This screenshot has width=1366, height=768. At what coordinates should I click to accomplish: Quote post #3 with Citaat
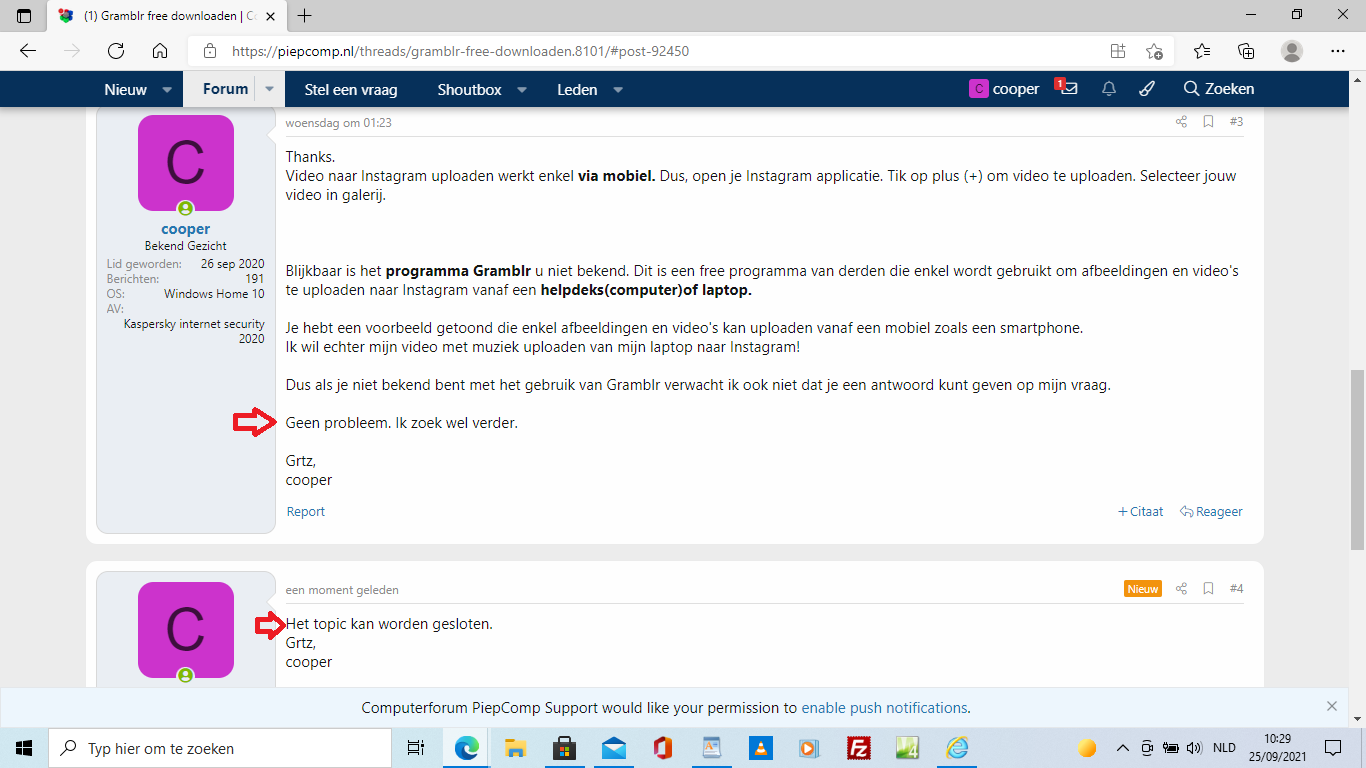pos(1140,511)
